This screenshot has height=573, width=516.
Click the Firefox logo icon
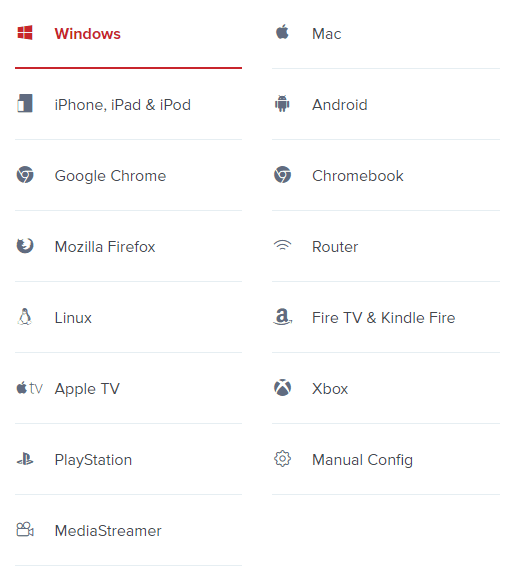pyautogui.click(x=25, y=246)
